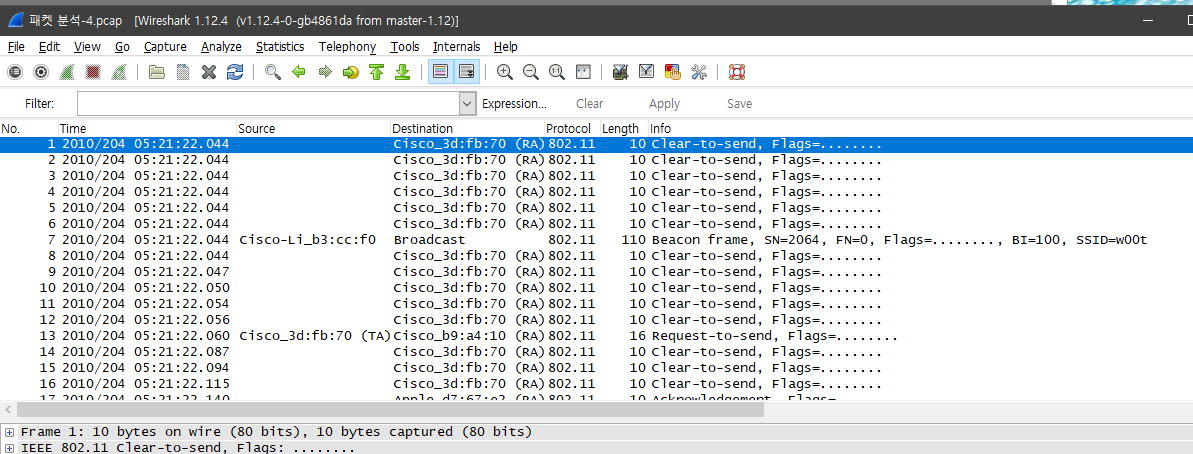Screen dimensions: 1193x454
Task: Open preferences with wrench icon
Action: [698, 72]
